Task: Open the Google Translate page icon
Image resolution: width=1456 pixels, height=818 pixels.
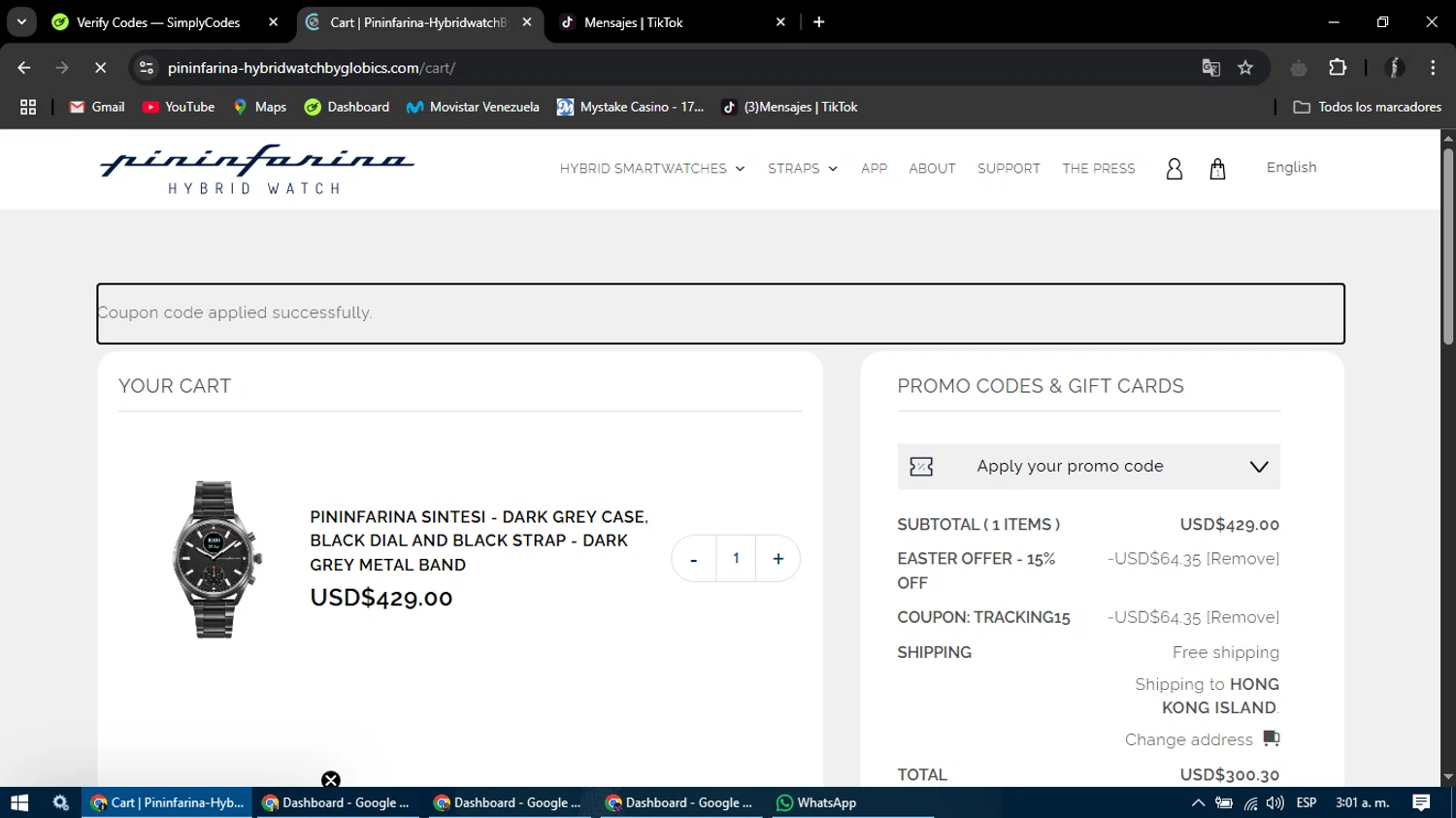Action: tap(1210, 68)
